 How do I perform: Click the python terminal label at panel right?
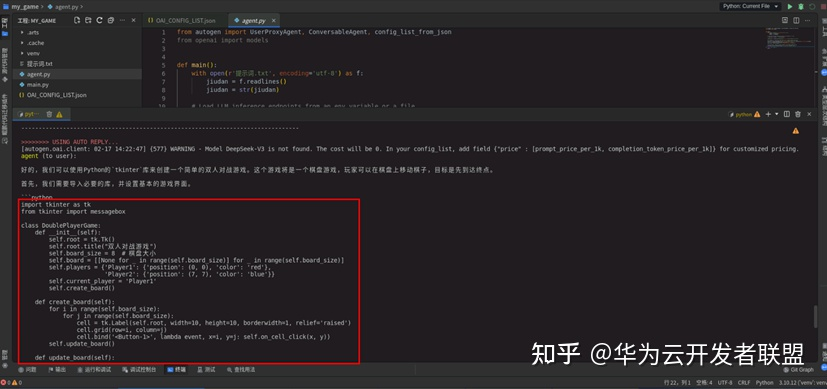pos(744,114)
